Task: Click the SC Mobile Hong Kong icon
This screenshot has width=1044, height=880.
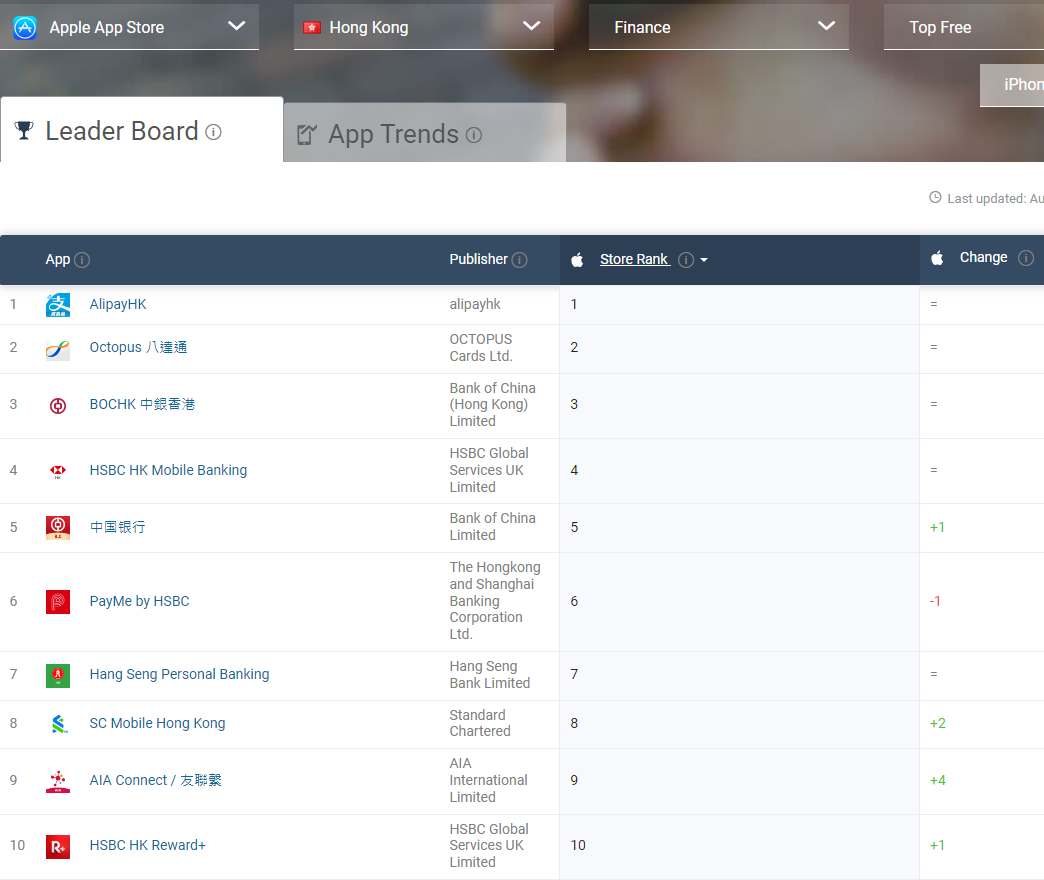Action: coord(58,724)
